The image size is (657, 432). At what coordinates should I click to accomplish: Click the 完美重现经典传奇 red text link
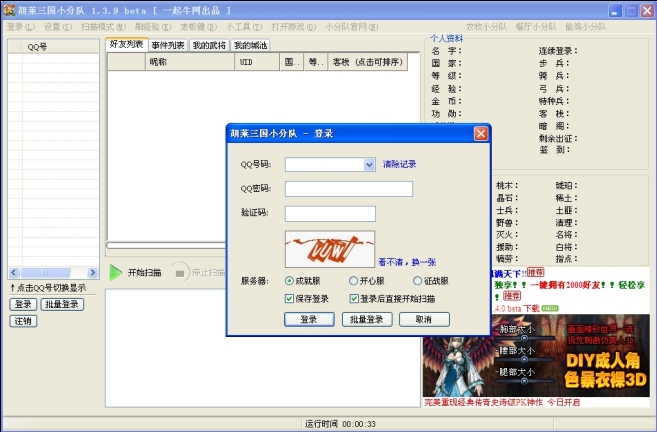tap(502, 402)
